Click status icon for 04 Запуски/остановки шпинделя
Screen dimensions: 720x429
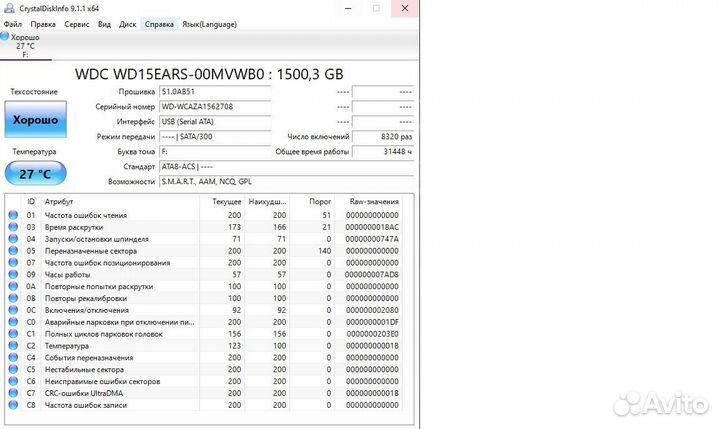(13, 239)
